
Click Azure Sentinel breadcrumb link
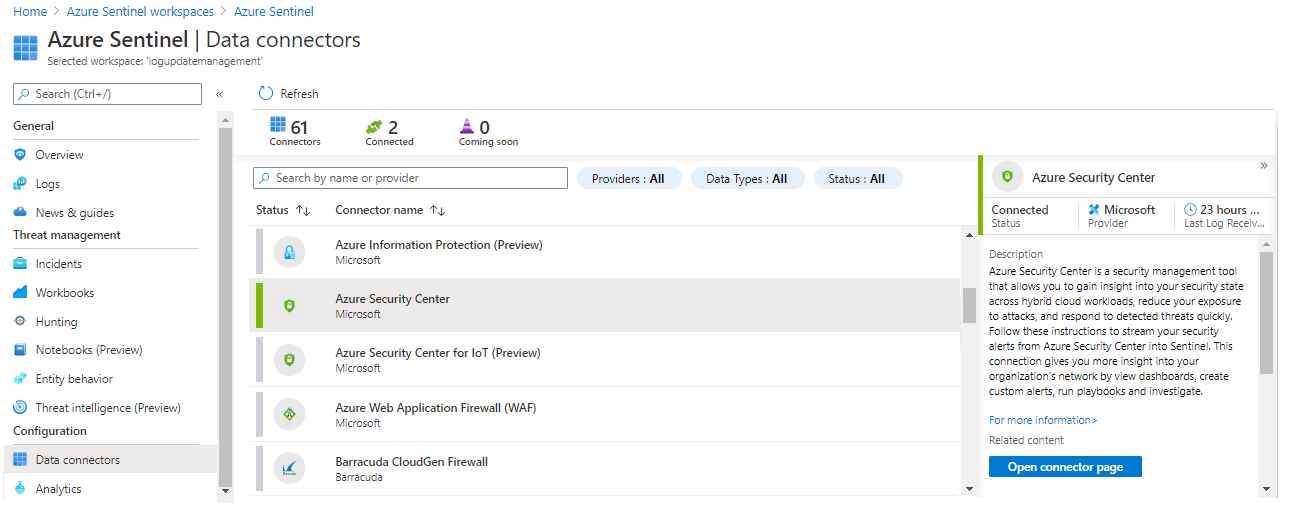click(x=273, y=12)
